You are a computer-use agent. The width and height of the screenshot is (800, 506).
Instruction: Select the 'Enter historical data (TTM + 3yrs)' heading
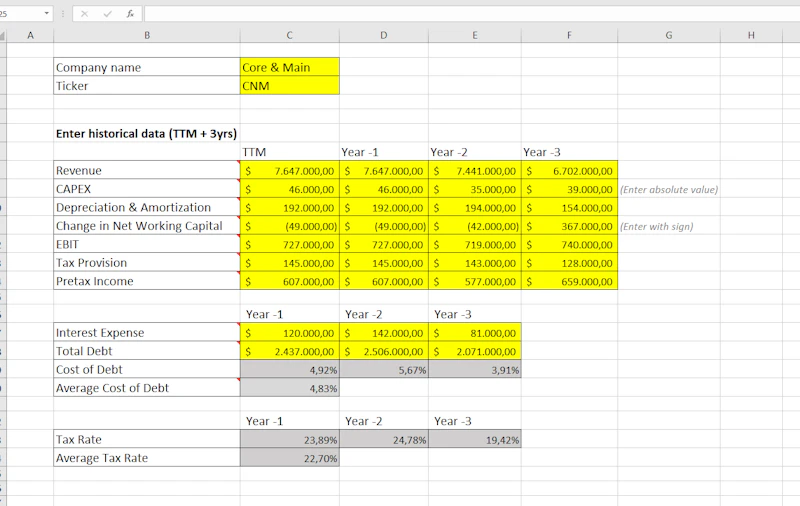click(146, 134)
